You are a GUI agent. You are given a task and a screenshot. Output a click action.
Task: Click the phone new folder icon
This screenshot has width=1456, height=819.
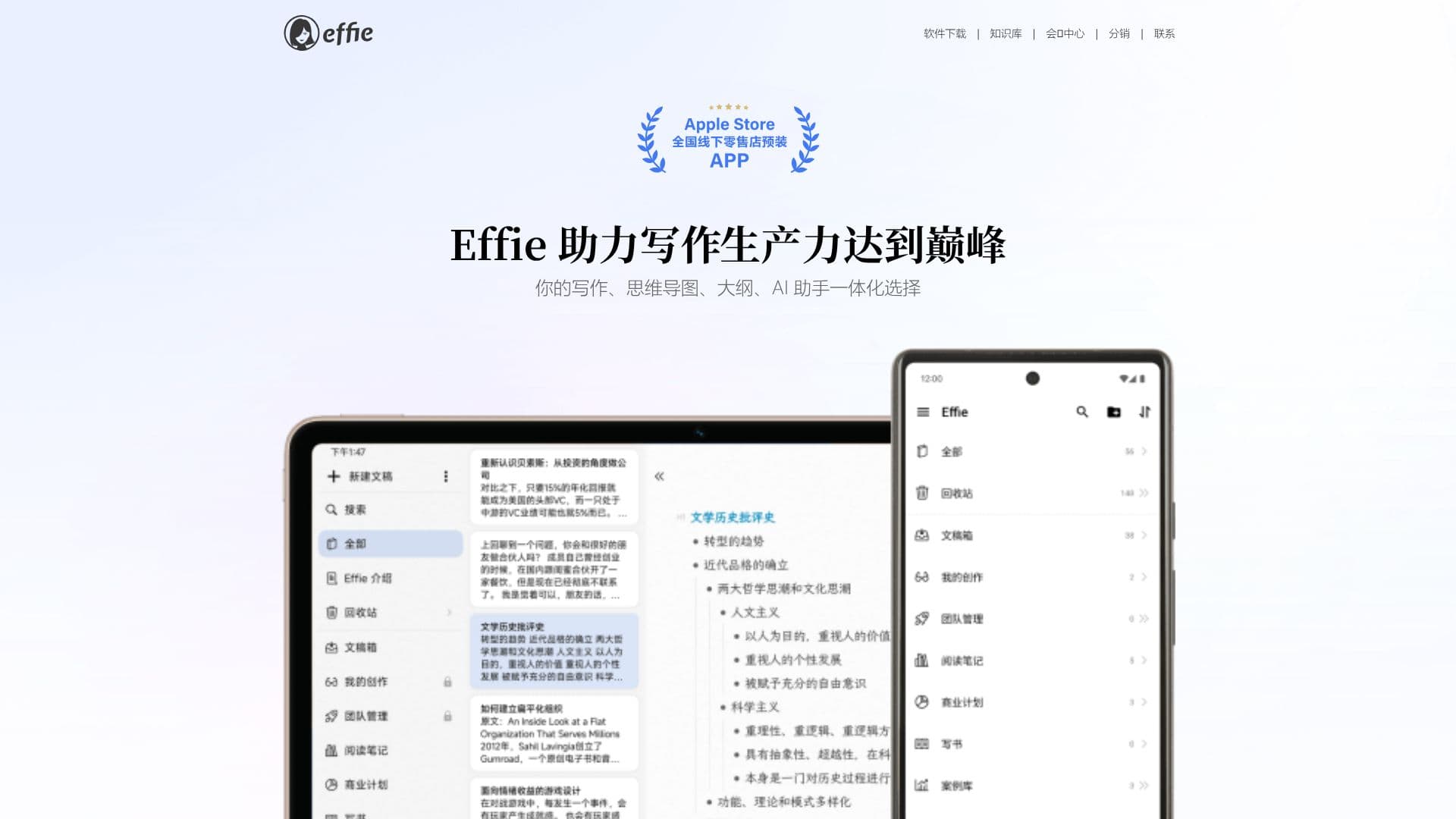[x=1114, y=412]
